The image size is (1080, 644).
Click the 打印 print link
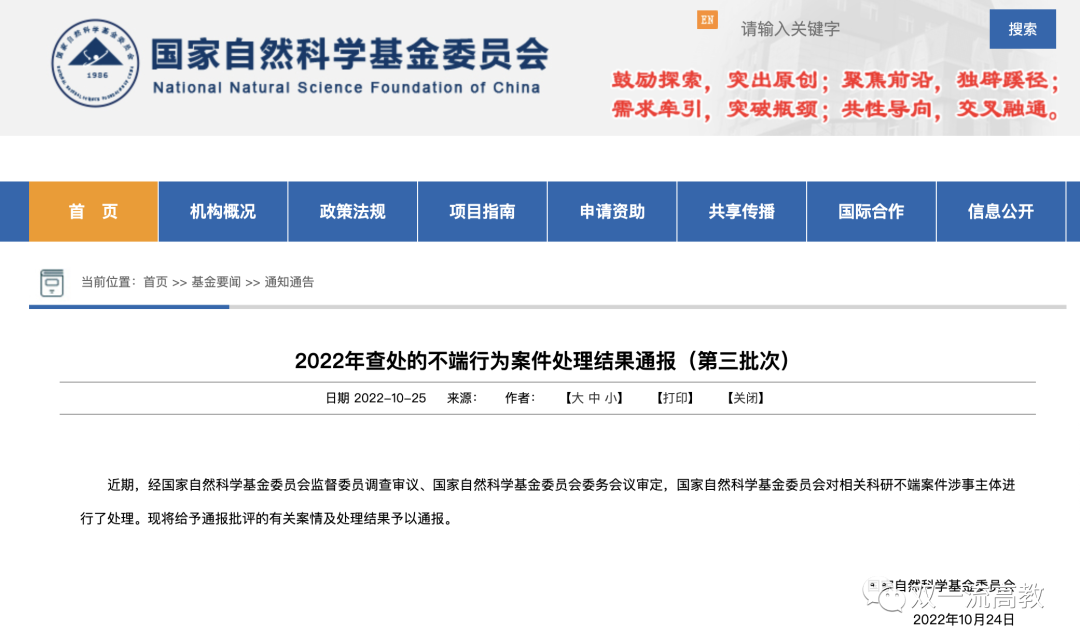coord(675,398)
